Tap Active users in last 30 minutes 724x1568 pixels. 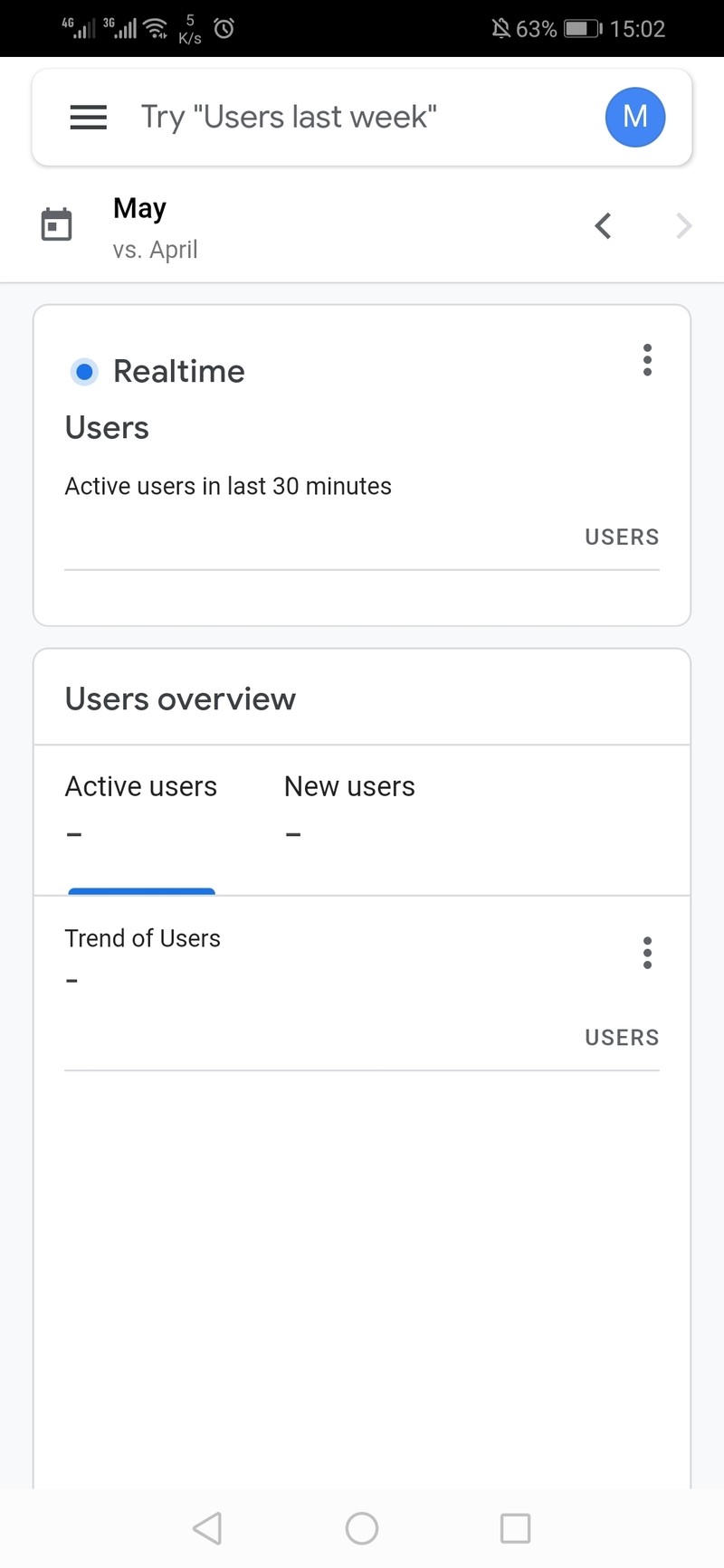point(228,486)
